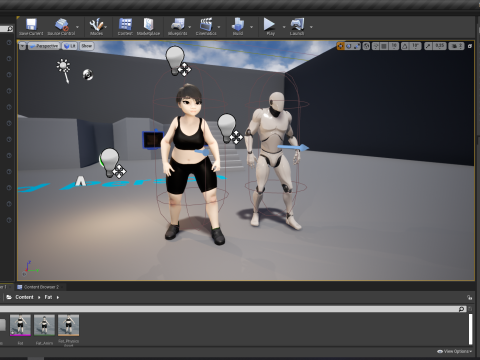The image size is (480, 360).
Task: Open the Blueprints dropdown arrow
Action: click(190, 27)
